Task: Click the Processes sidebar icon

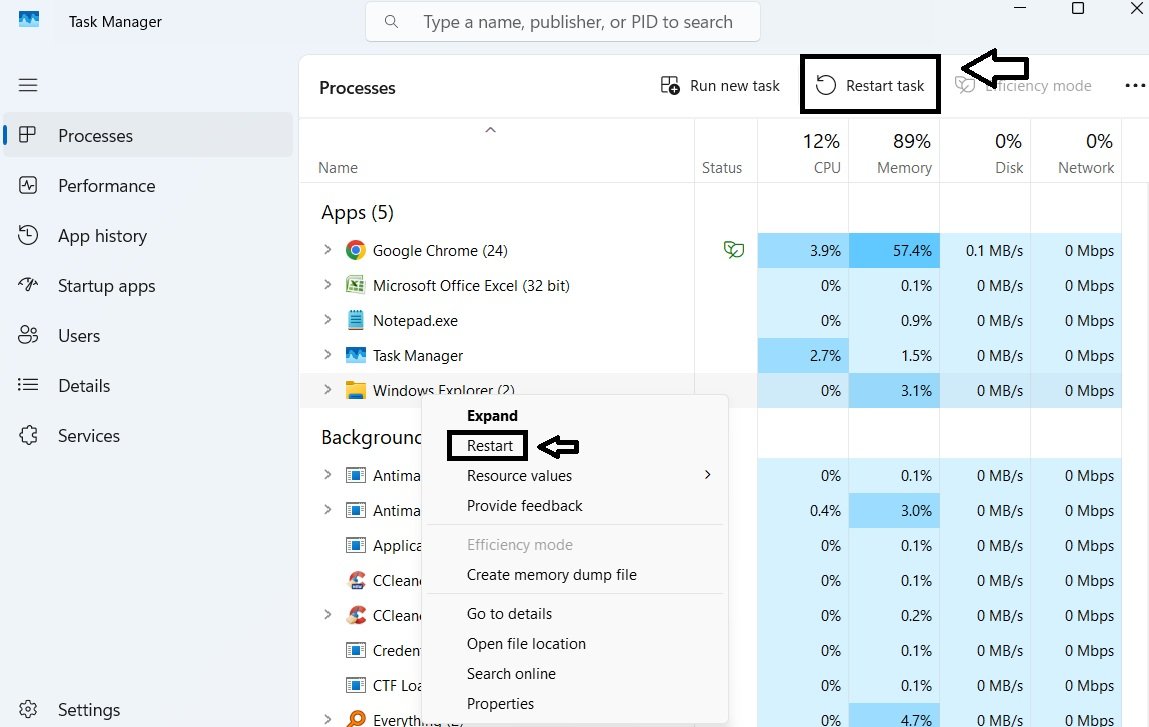Action: click(28, 135)
